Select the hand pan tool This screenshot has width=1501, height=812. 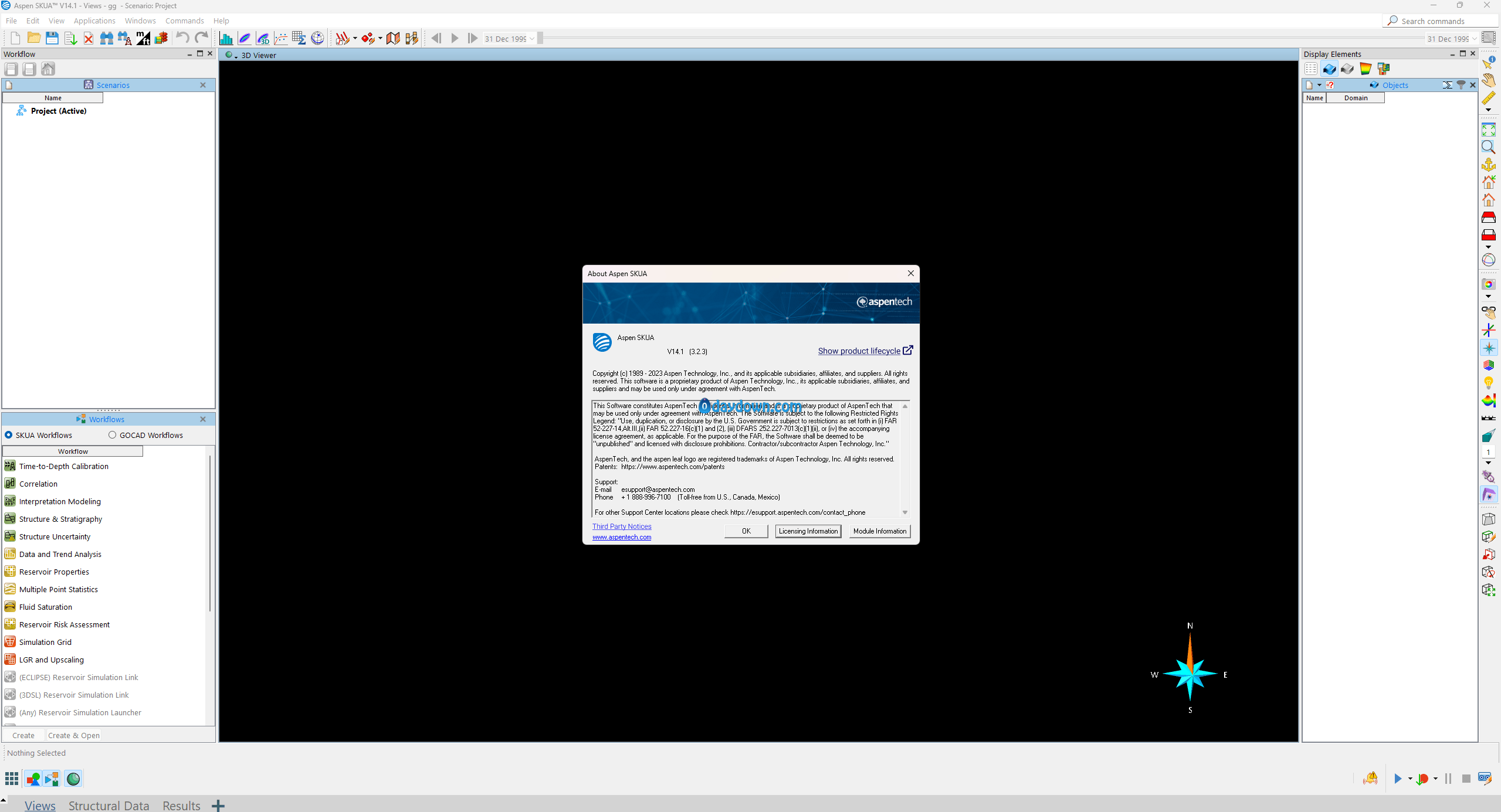1489,80
